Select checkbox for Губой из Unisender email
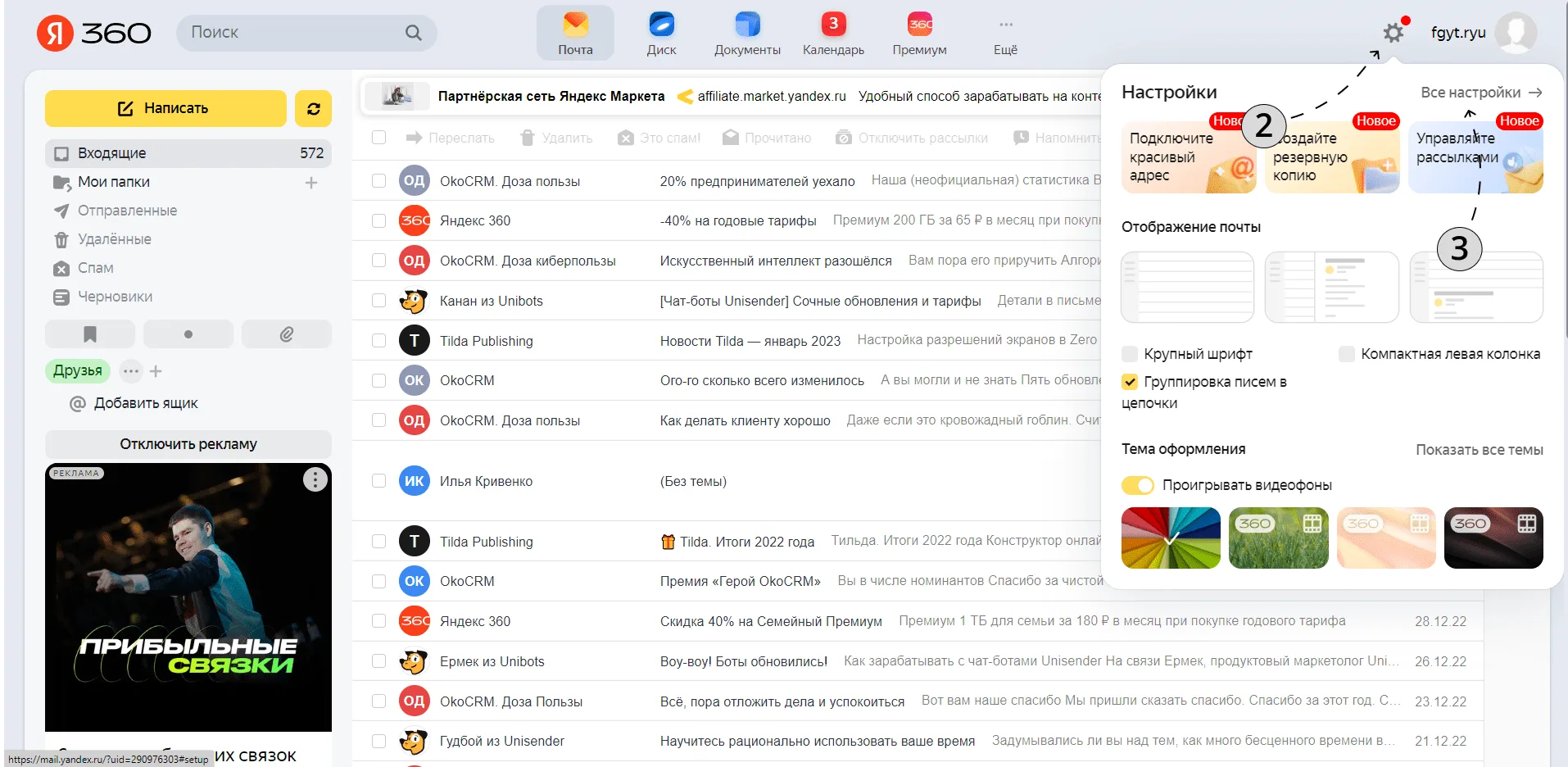This screenshot has height=767, width=1568. tap(378, 742)
